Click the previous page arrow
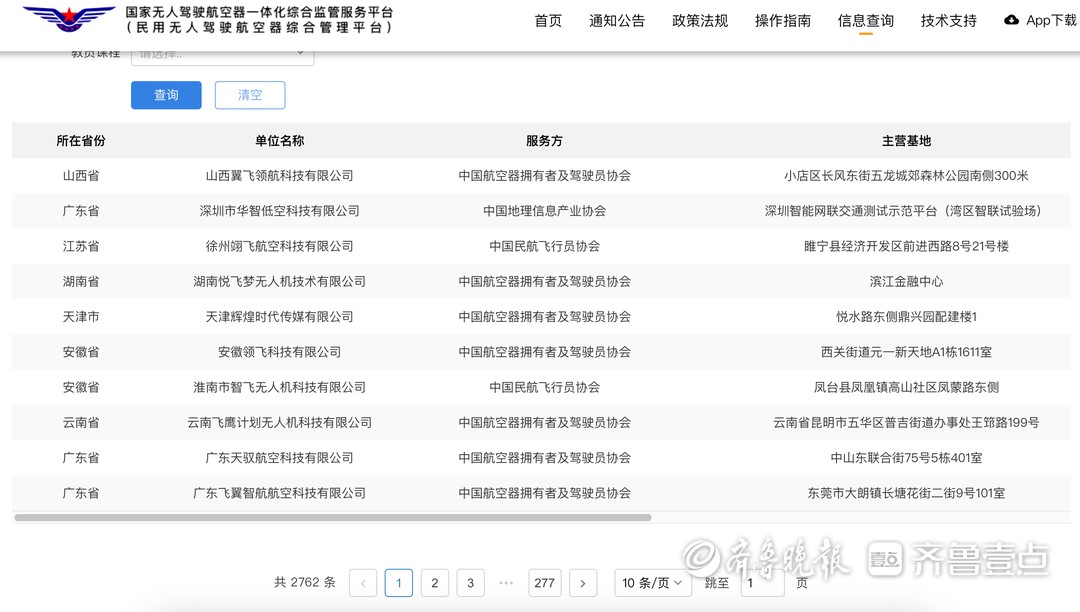This screenshot has height=612, width=1080. [x=363, y=583]
